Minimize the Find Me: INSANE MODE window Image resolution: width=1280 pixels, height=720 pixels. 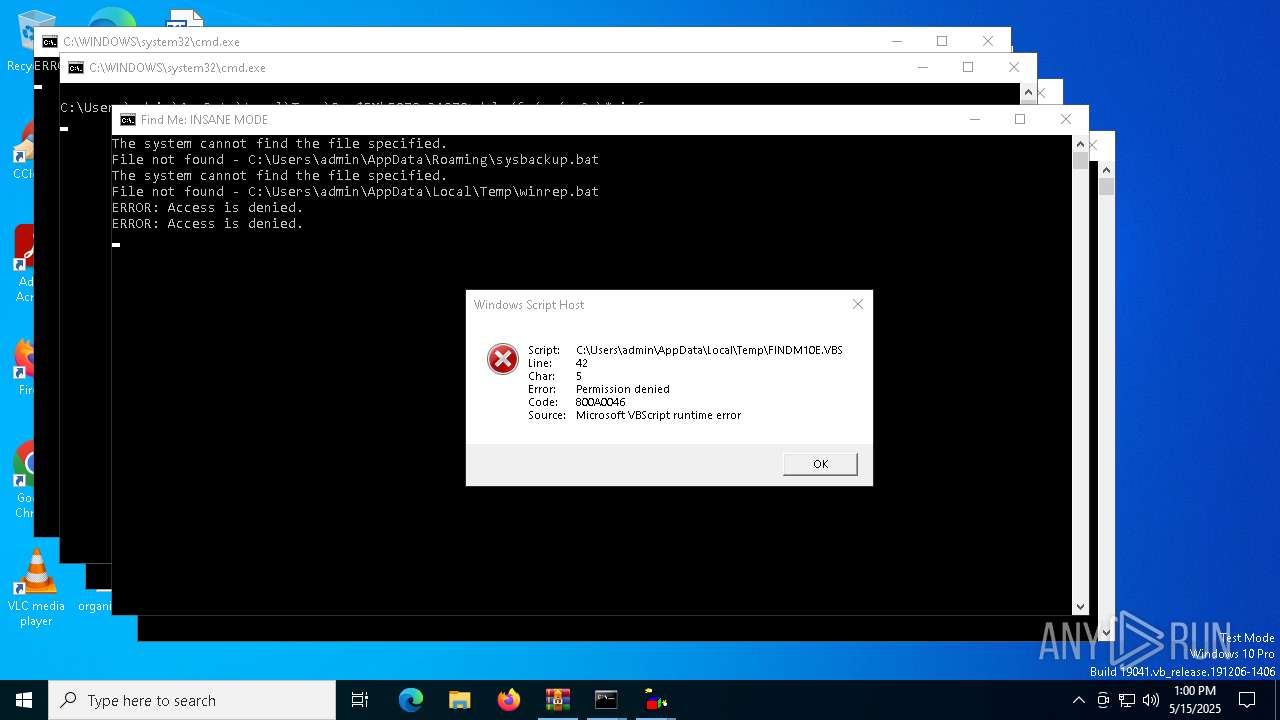pos(974,119)
